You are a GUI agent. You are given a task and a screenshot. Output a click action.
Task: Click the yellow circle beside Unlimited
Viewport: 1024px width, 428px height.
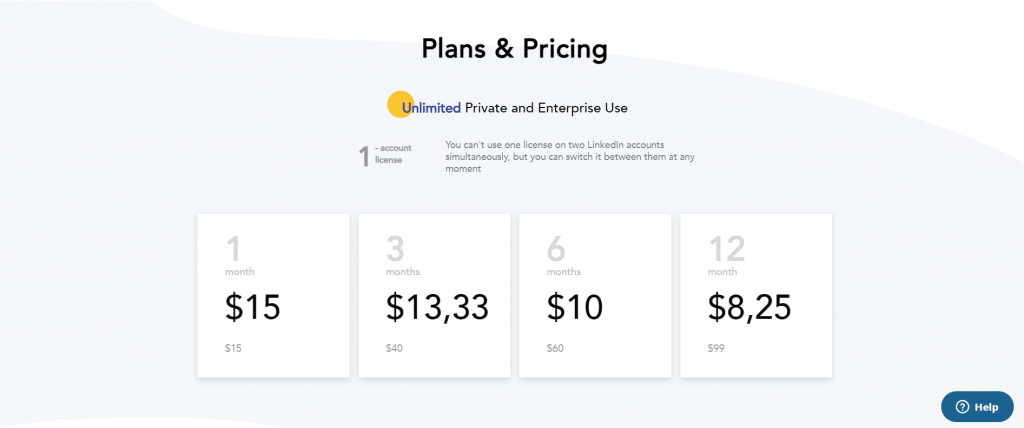[x=400, y=105]
